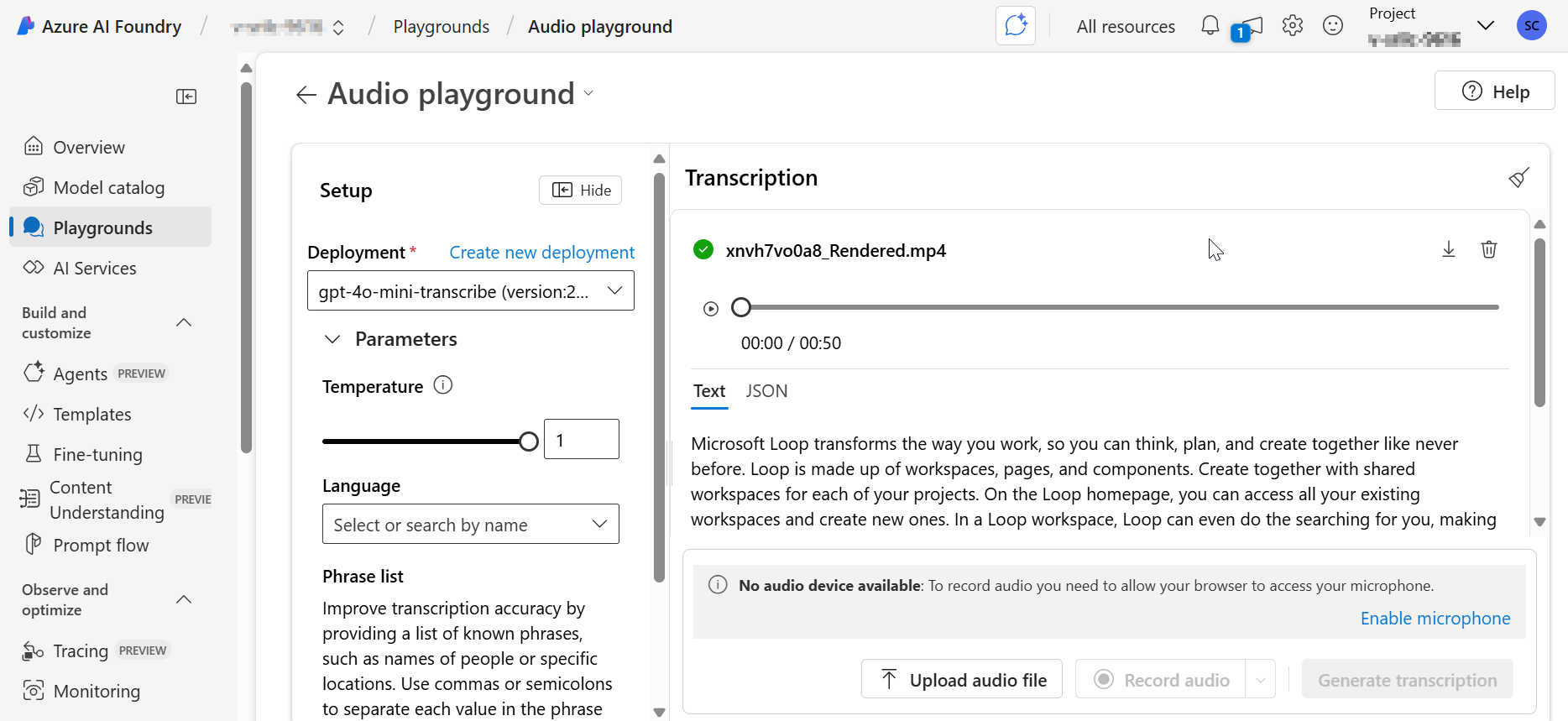Open the Record audio dropdown arrow
Screen dimensions: 1568x721
click(x=1261, y=680)
